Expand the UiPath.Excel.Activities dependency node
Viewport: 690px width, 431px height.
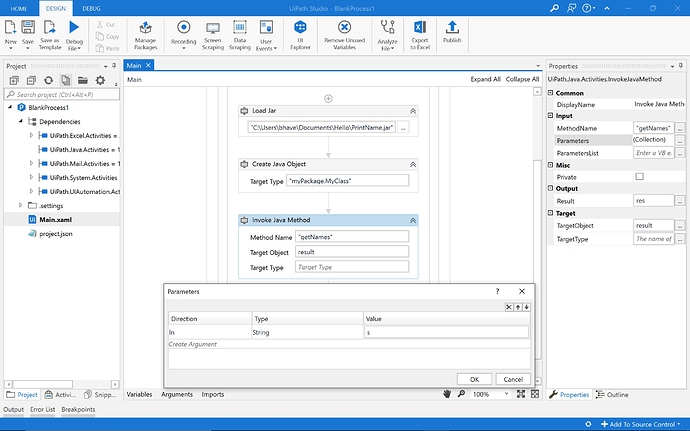pos(31,135)
